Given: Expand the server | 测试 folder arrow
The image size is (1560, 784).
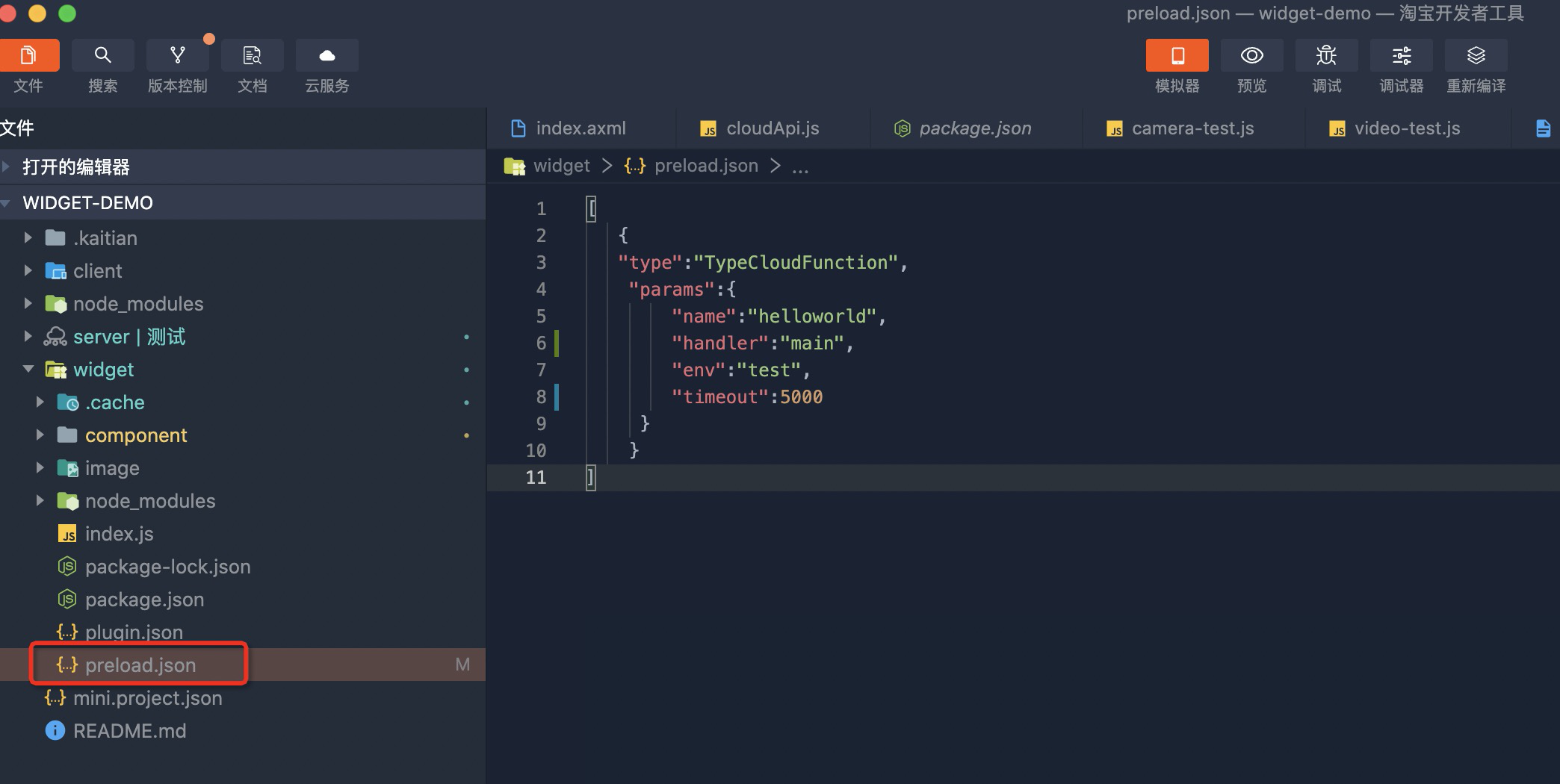Looking at the screenshot, I should tap(28, 336).
